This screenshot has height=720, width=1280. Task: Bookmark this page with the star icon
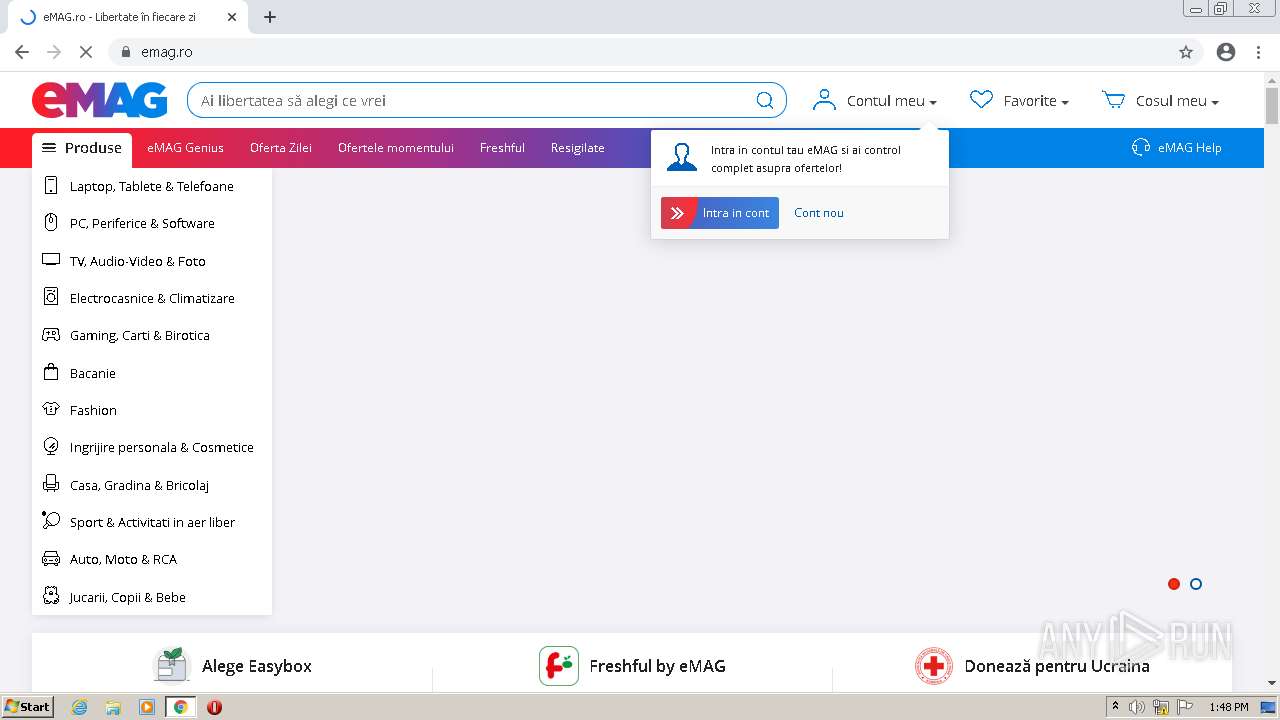(x=1186, y=52)
